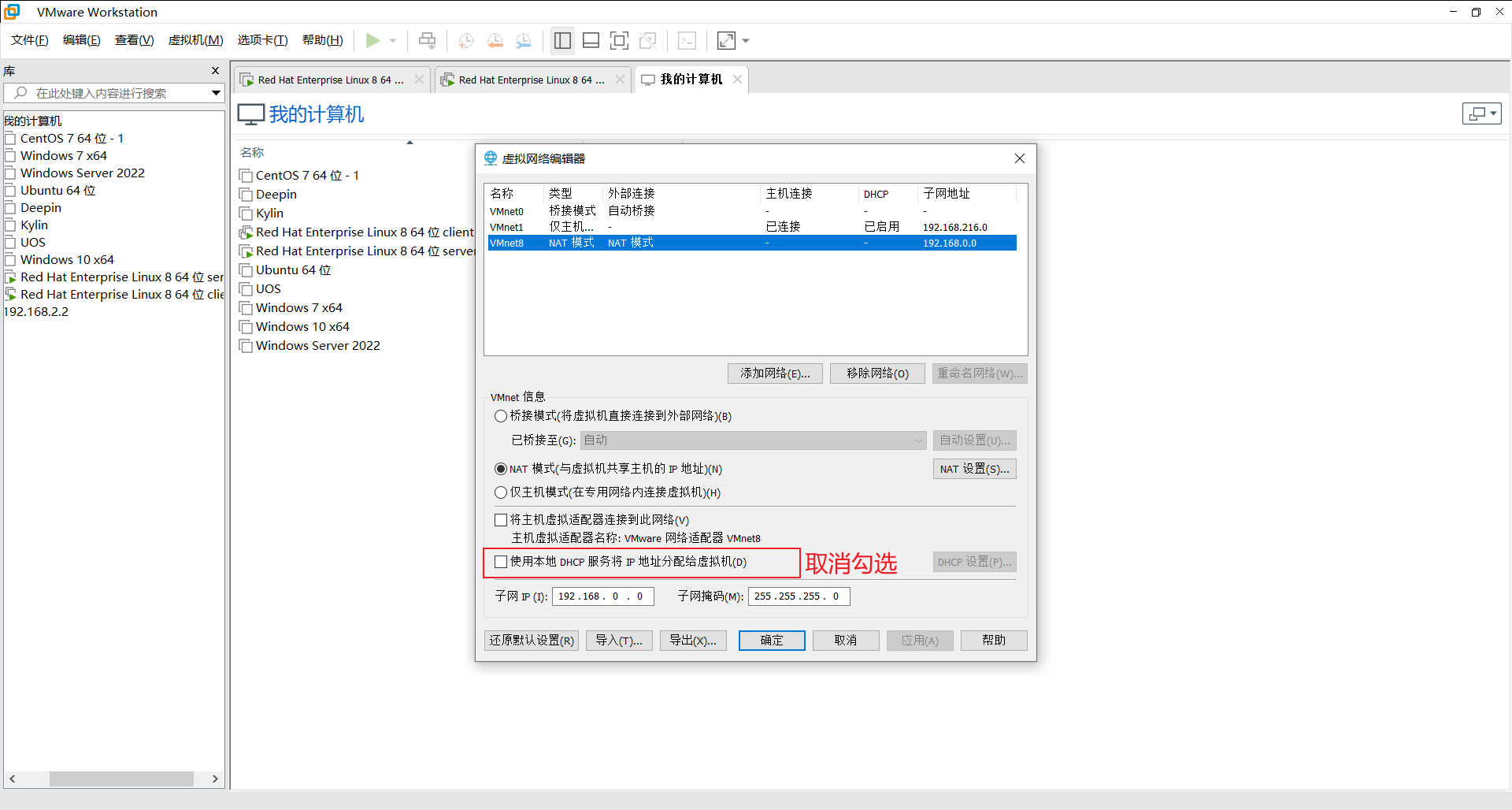Click the 子网掩码 input field
Viewport: 1512px width, 810px height.
tap(799, 596)
